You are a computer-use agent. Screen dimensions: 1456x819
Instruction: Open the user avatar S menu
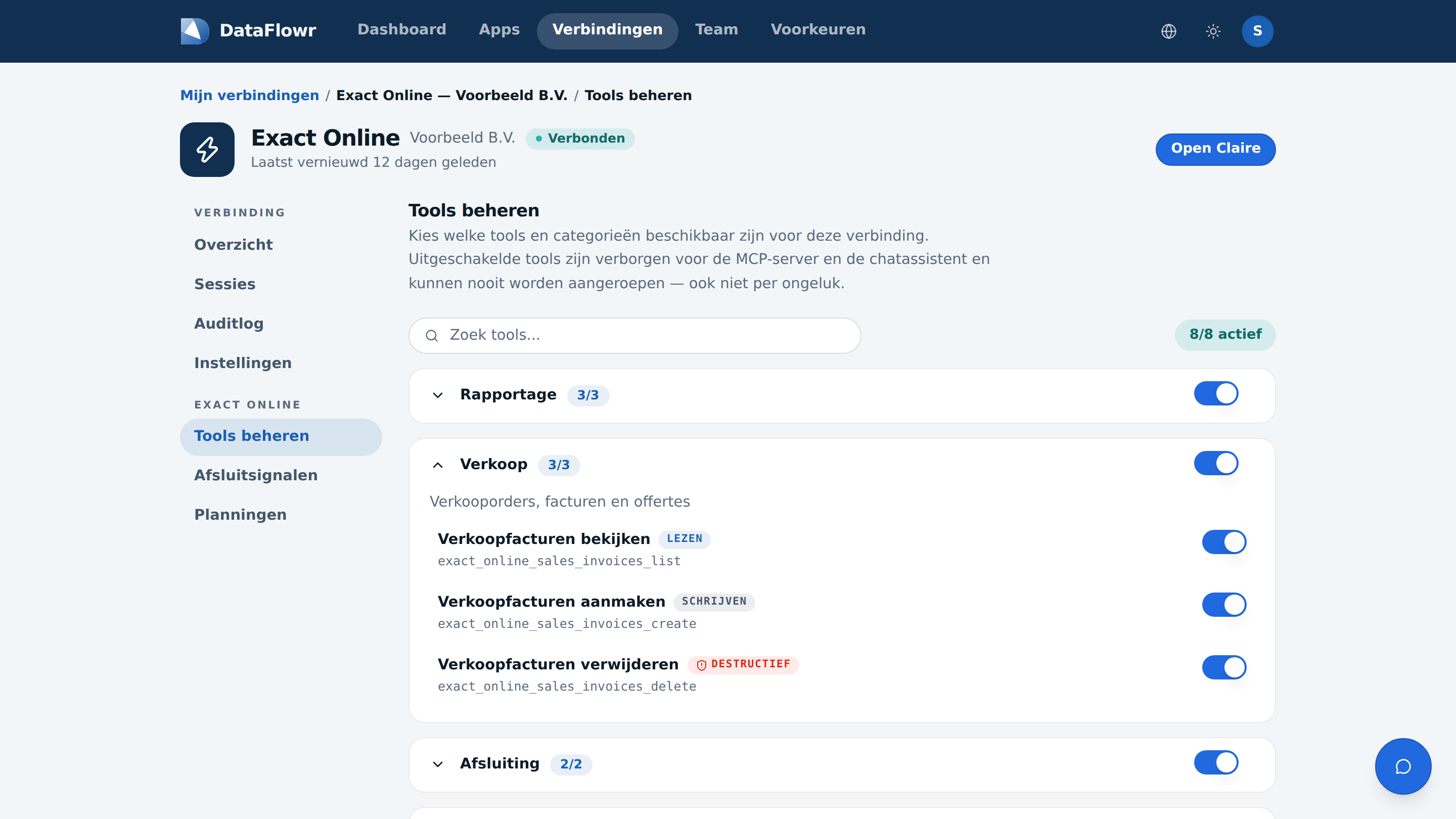(x=1257, y=31)
